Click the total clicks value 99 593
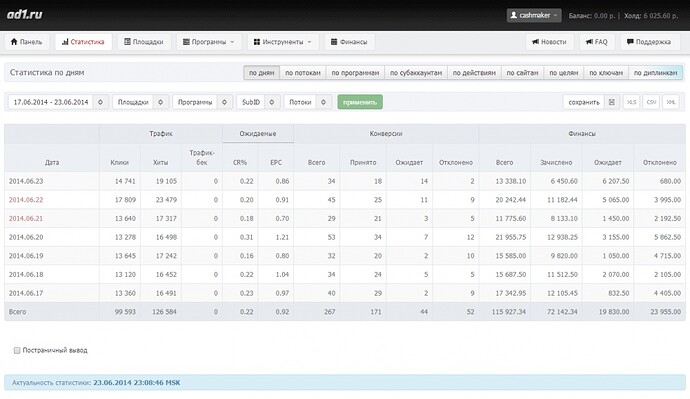690x399 pixels. click(125, 312)
